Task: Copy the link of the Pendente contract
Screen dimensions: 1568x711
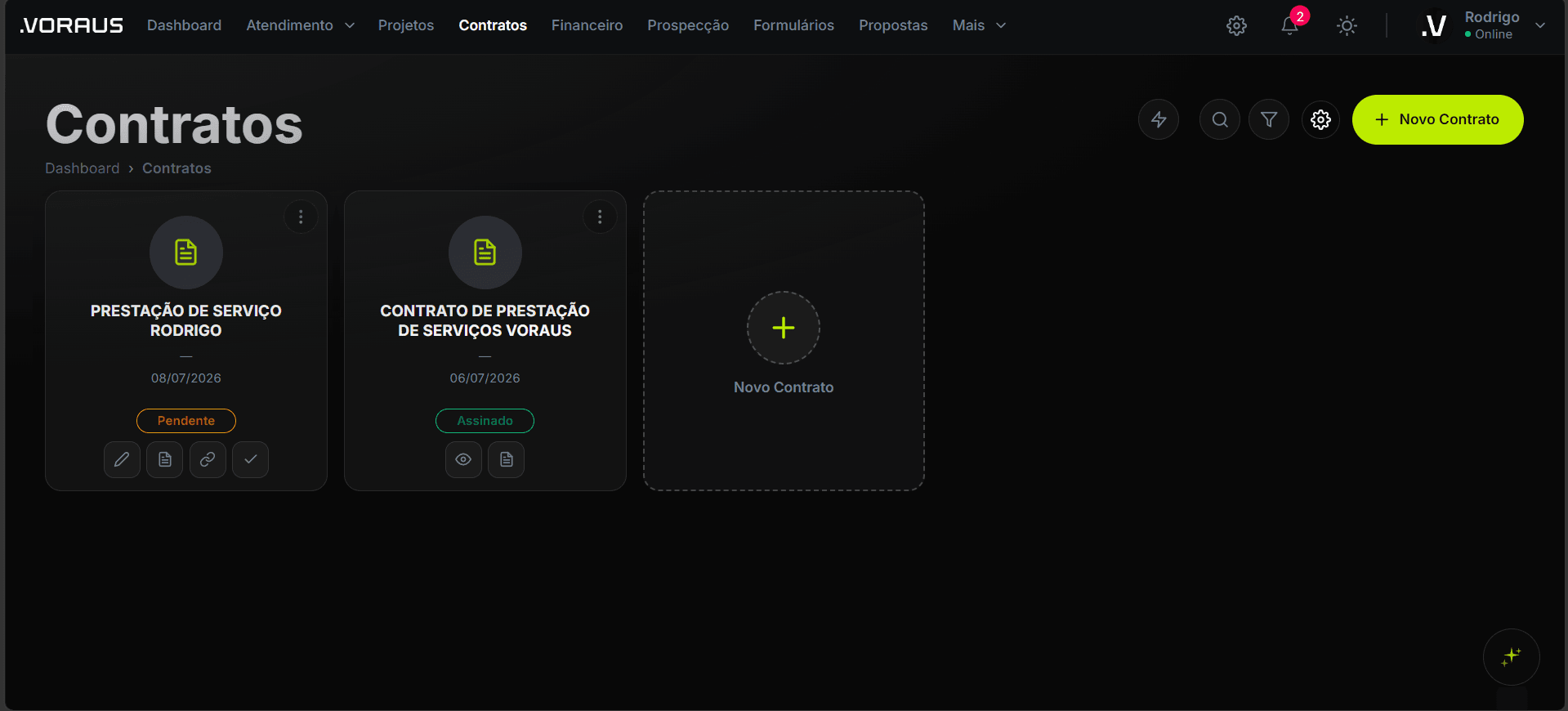Action: [208, 459]
